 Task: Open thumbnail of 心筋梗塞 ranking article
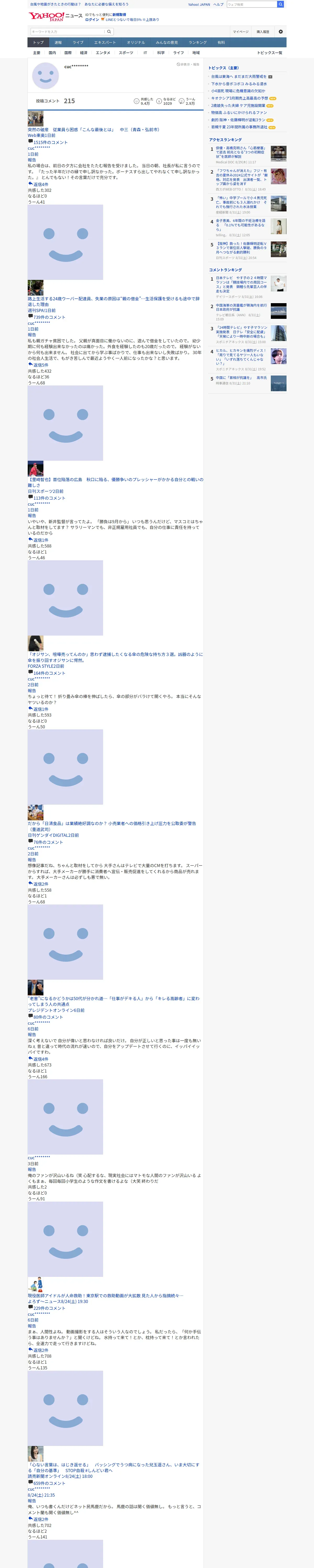coord(279,153)
